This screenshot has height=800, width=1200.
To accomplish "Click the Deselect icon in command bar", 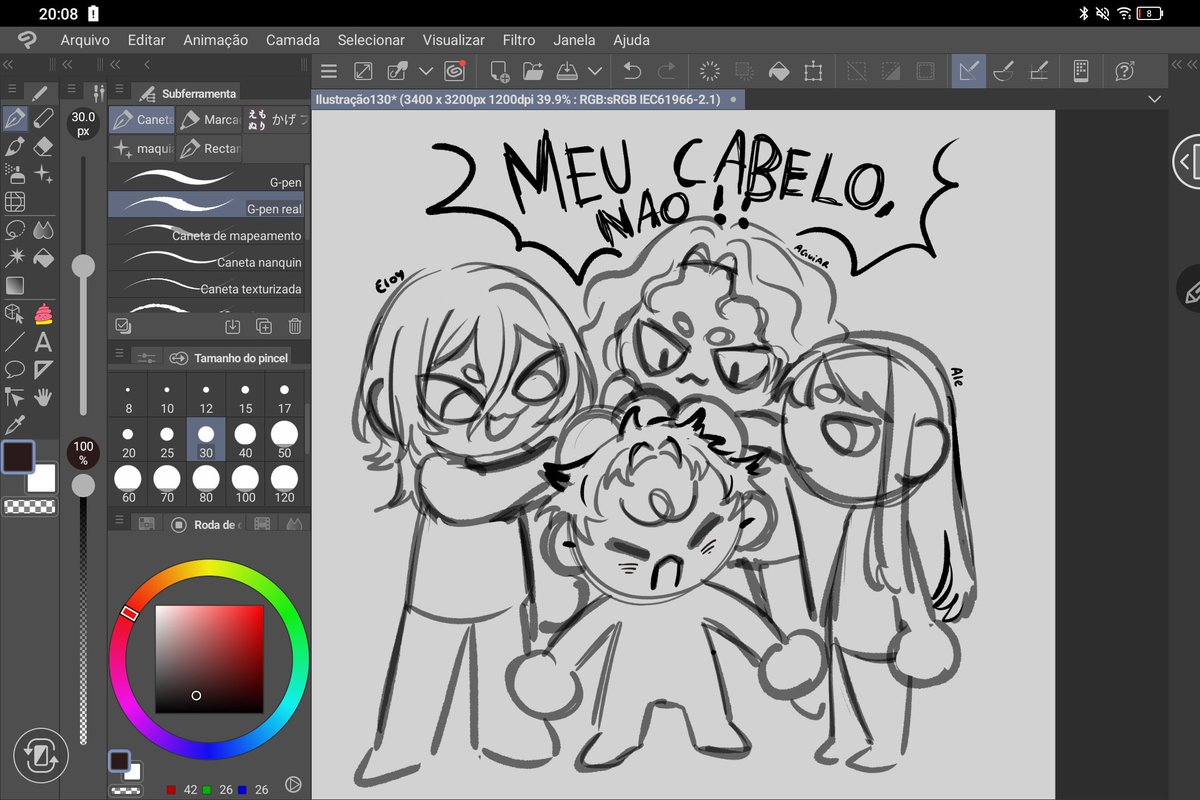I will (857, 71).
